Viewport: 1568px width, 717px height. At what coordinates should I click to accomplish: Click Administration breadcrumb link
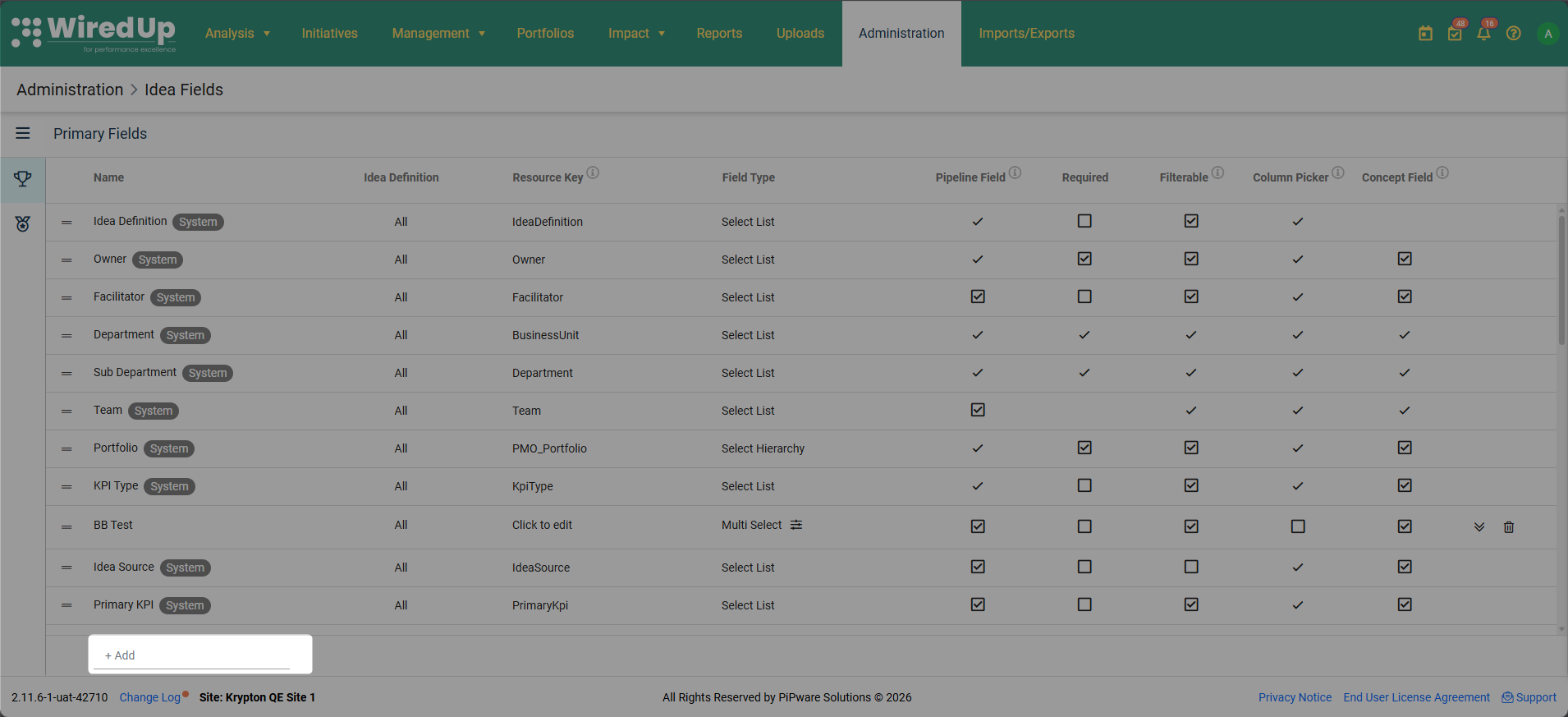(x=70, y=90)
